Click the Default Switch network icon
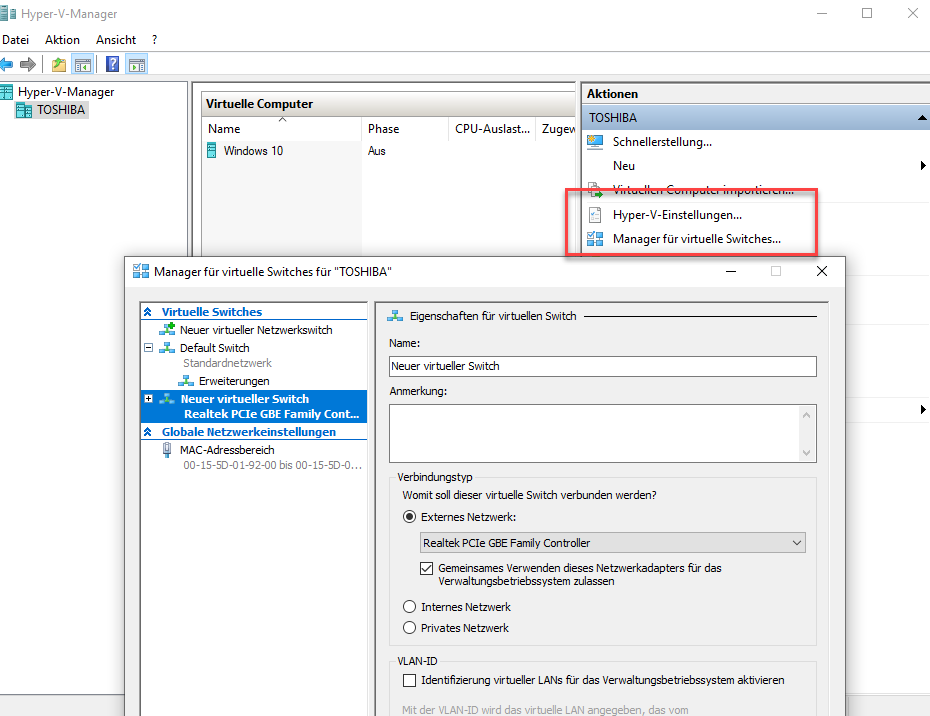930x716 pixels. [167, 348]
